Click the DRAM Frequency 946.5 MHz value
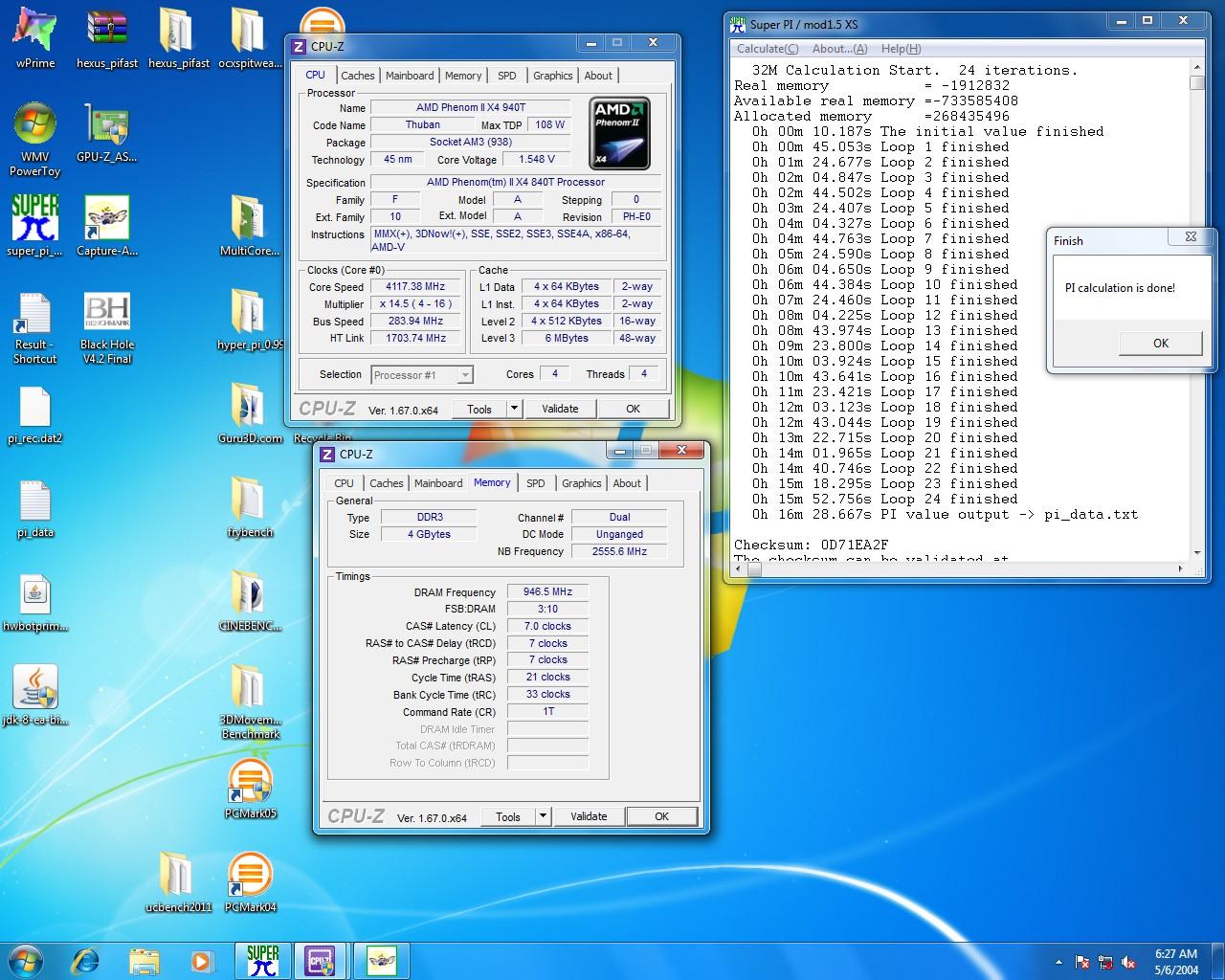Viewport: 1225px width, 980px height. [x=548, y=592]
